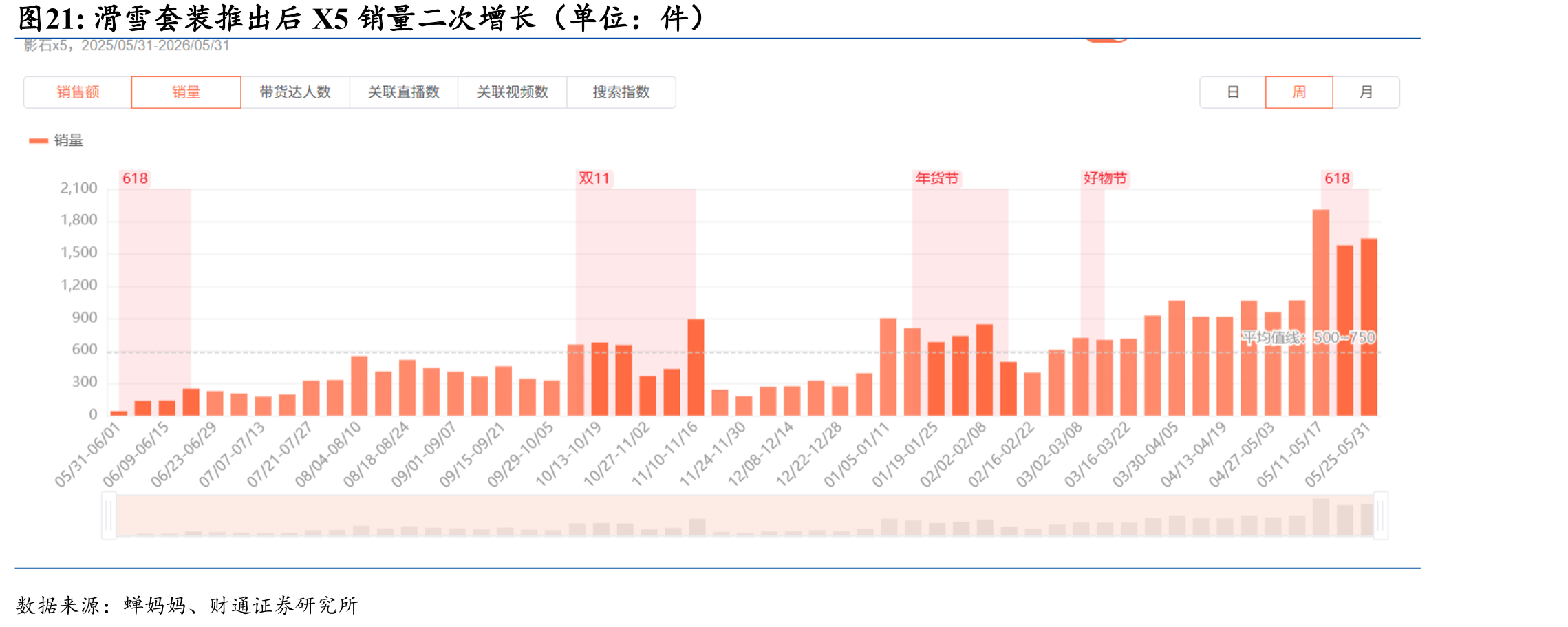Click the 900 y-axis label
Viewport: 1568px width, 627px height.
pos(85,317)
